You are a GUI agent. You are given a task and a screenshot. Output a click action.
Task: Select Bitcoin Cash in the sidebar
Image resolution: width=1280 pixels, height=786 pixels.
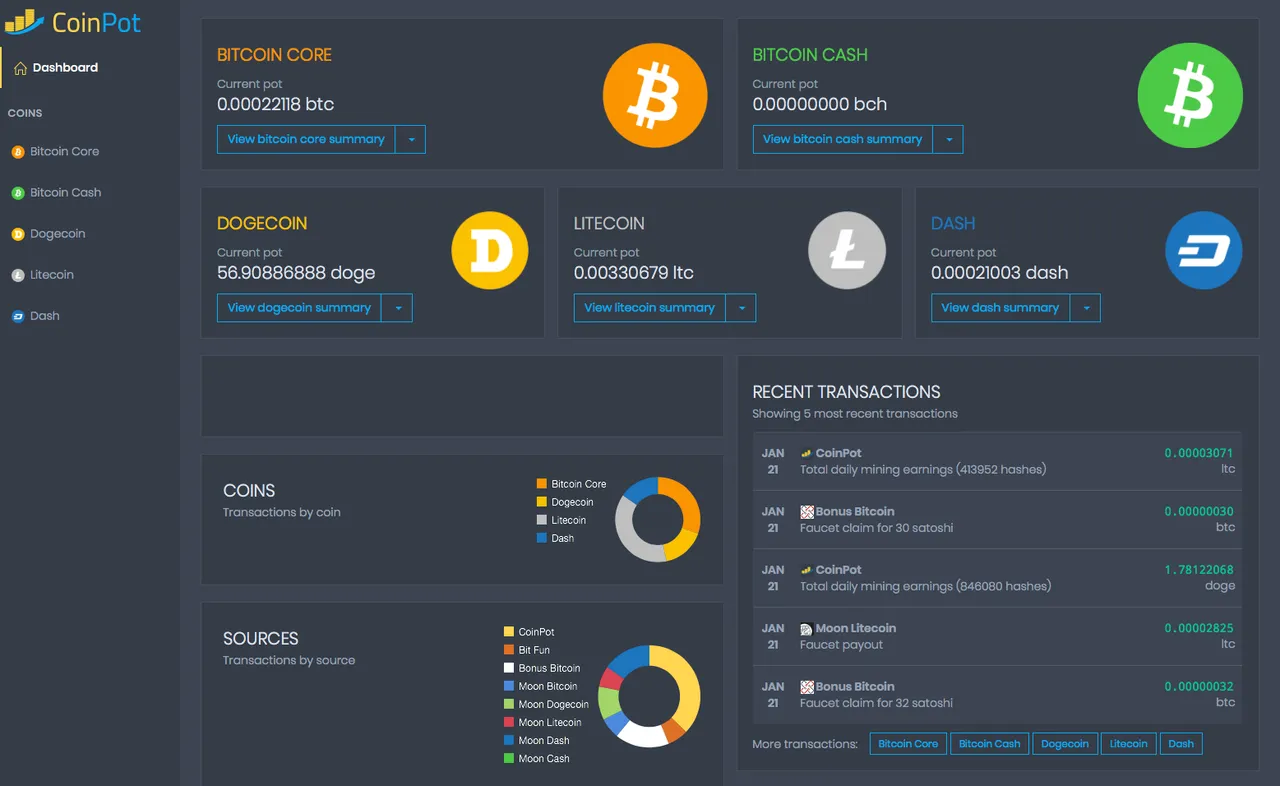point(65,193)
